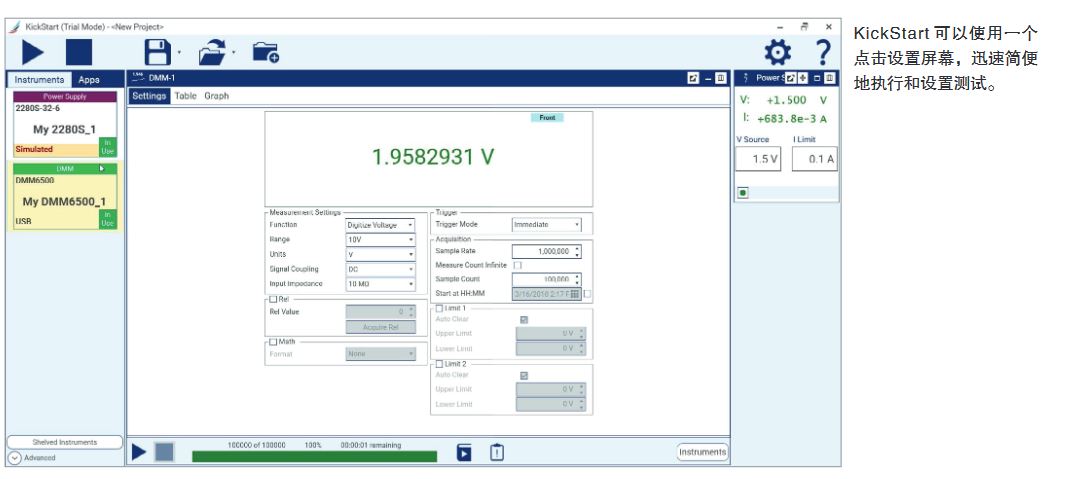This screenshot has width=1074, height=479.
Task: Click the new folder with plus icon
Action: pyautogui.click(x=264, y=52)
